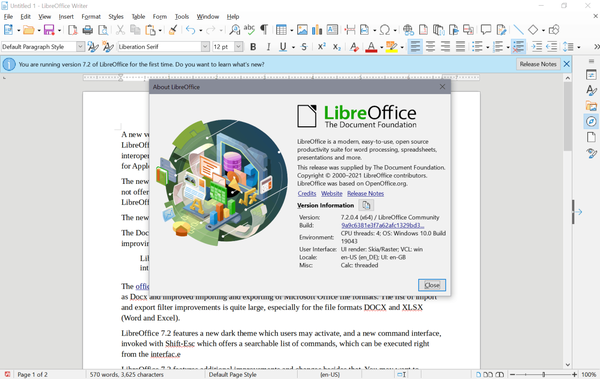Open sidebar Navigator panel

591,121
